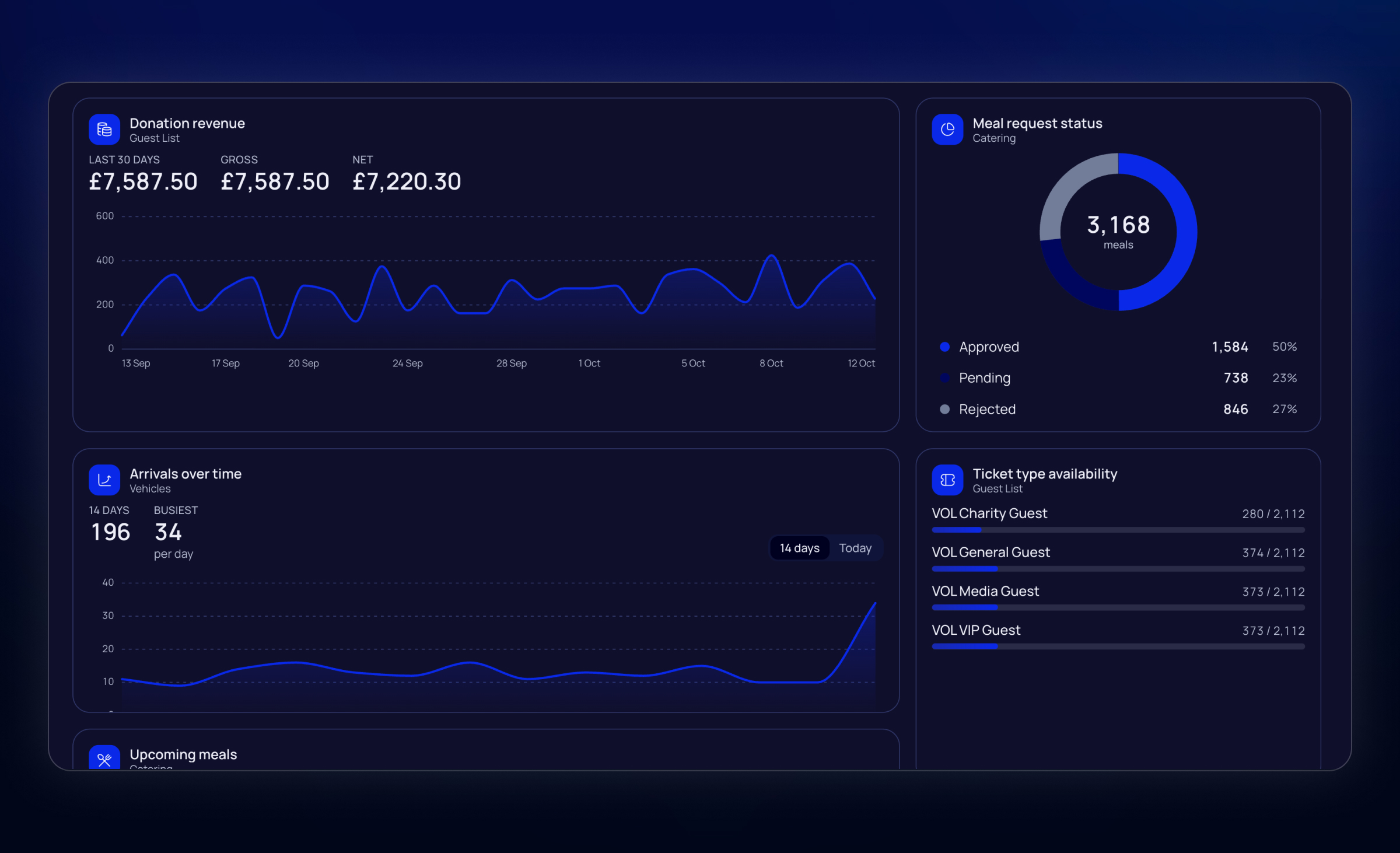Viewport: 1400px width, 853px height.
Task: Click the 1 Oct axis label
Action: tap(589, 363)
